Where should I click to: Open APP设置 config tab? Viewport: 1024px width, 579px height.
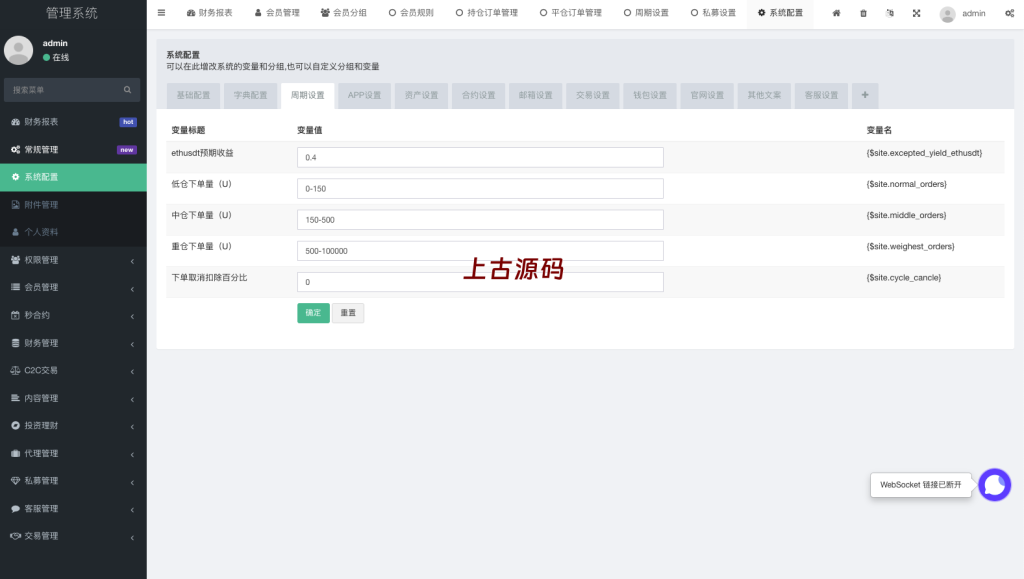pyautogui.click(x=364, y=95)
